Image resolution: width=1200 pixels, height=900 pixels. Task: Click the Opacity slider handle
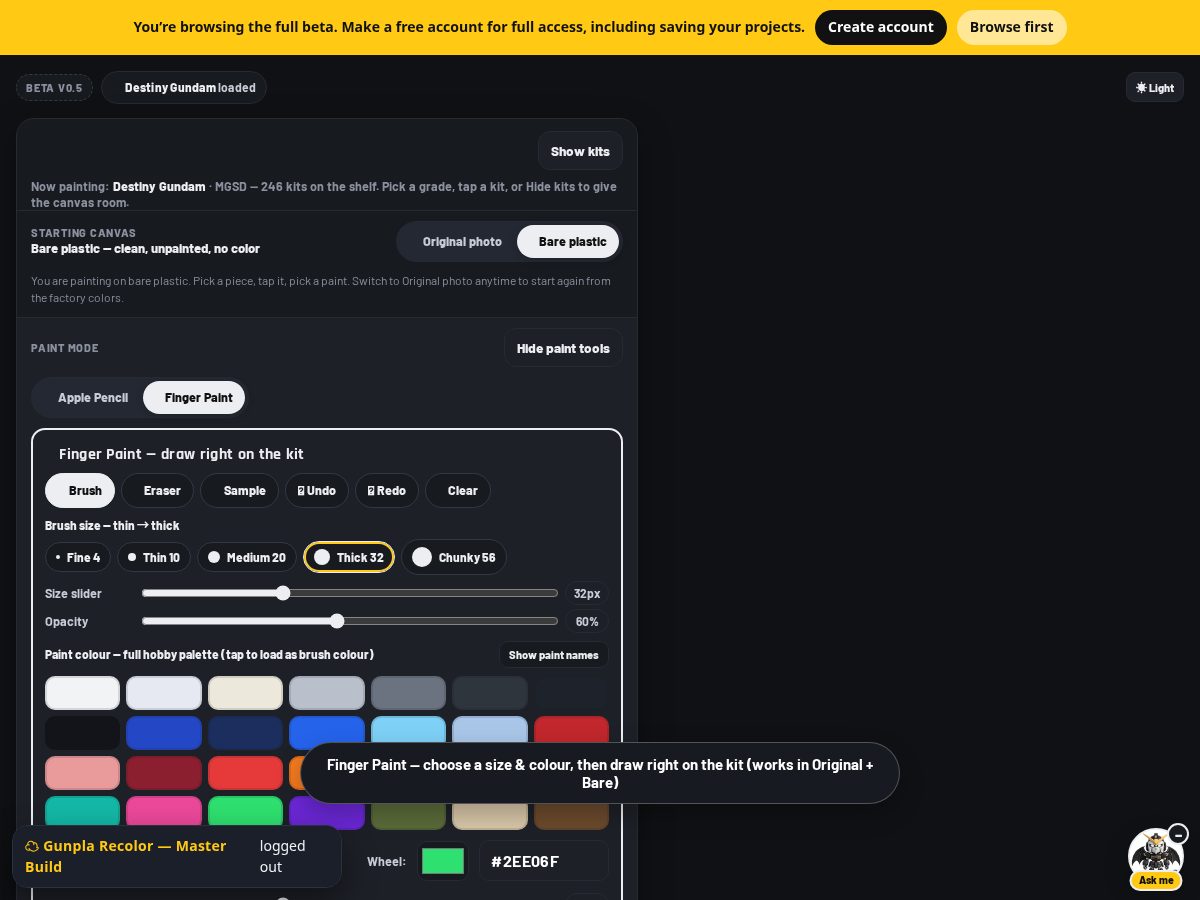point(337,621)
